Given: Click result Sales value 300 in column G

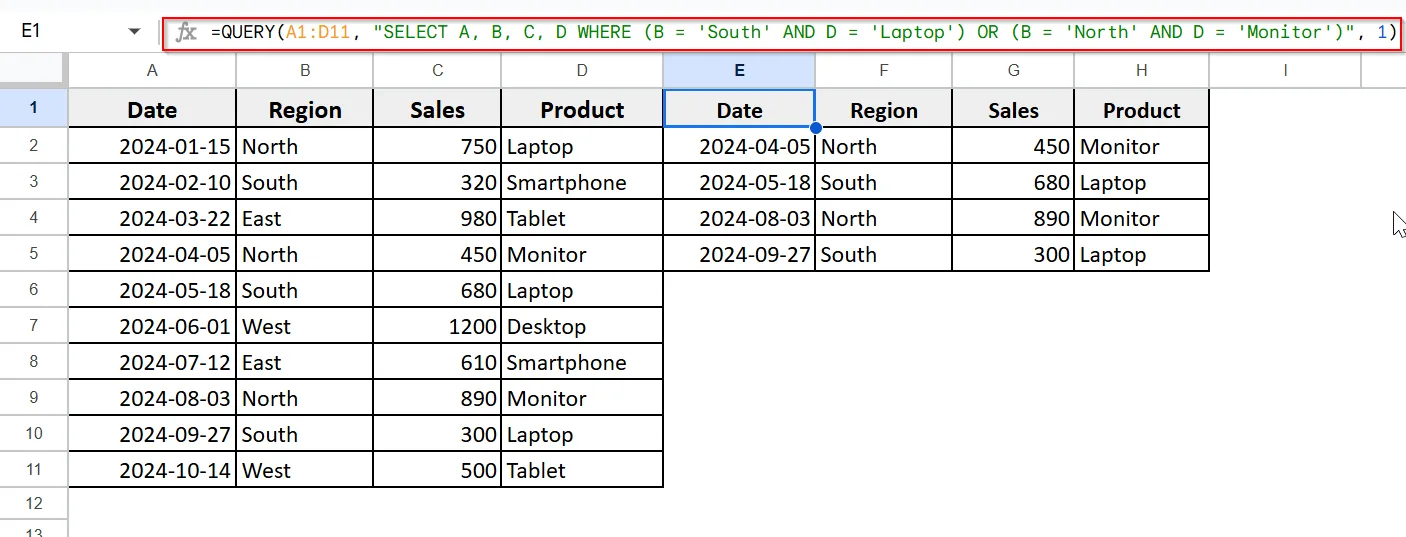Looking at the screenshot, I should pyautogui.click(x=1013, y=254).
